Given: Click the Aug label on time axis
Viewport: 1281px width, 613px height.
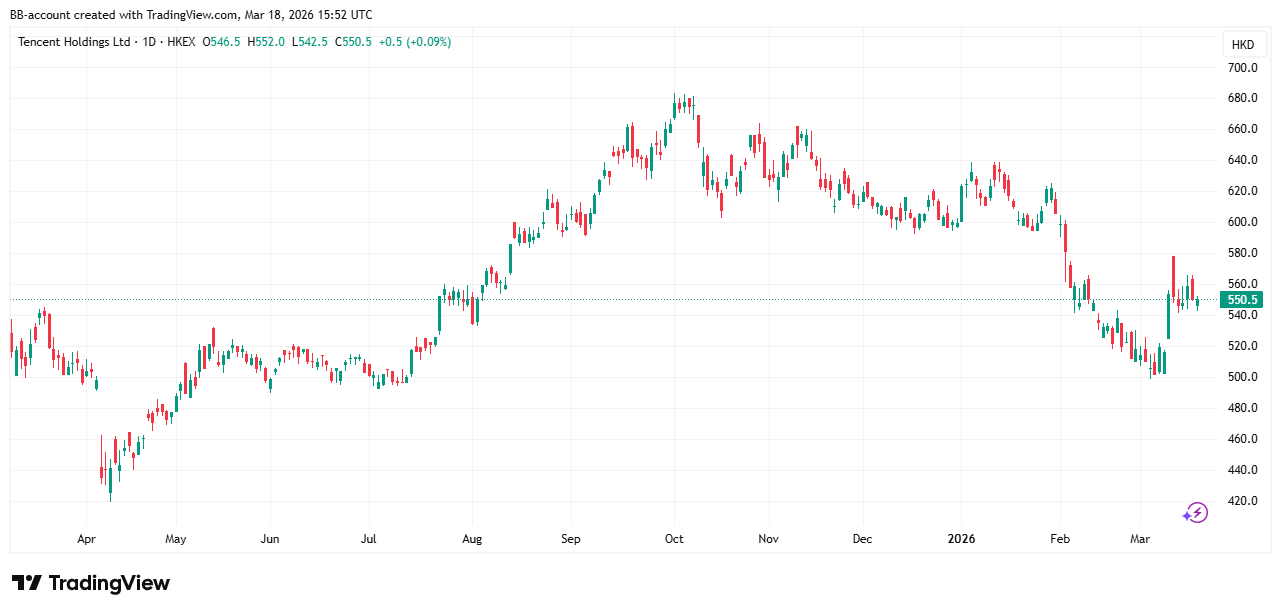Looking at the screenshot, I should pyautogui.click(x=472, y=539).
